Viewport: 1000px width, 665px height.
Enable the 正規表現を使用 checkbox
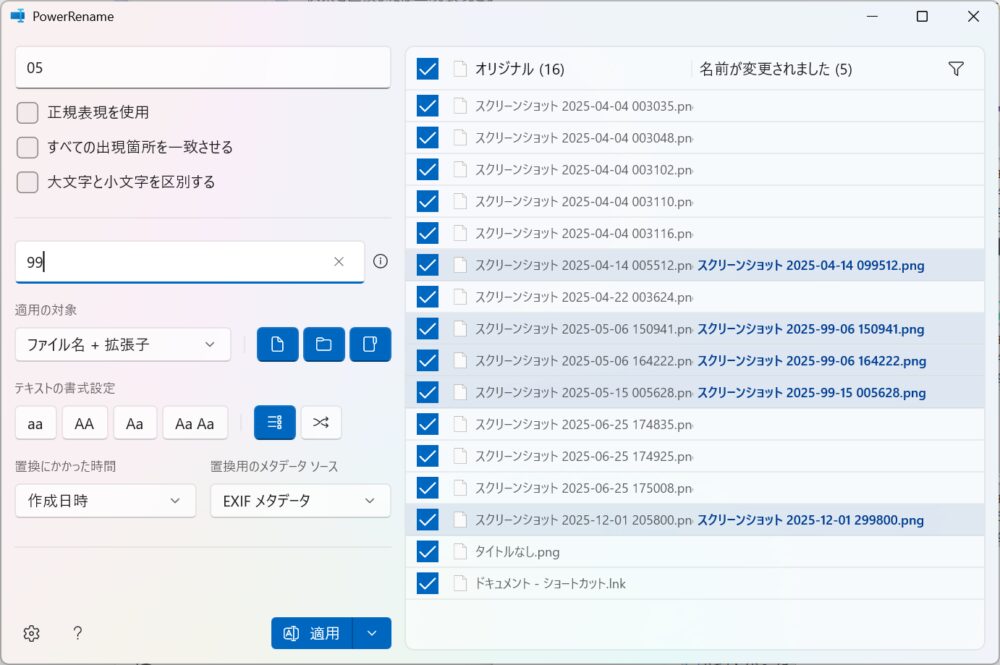coord(28,113)
